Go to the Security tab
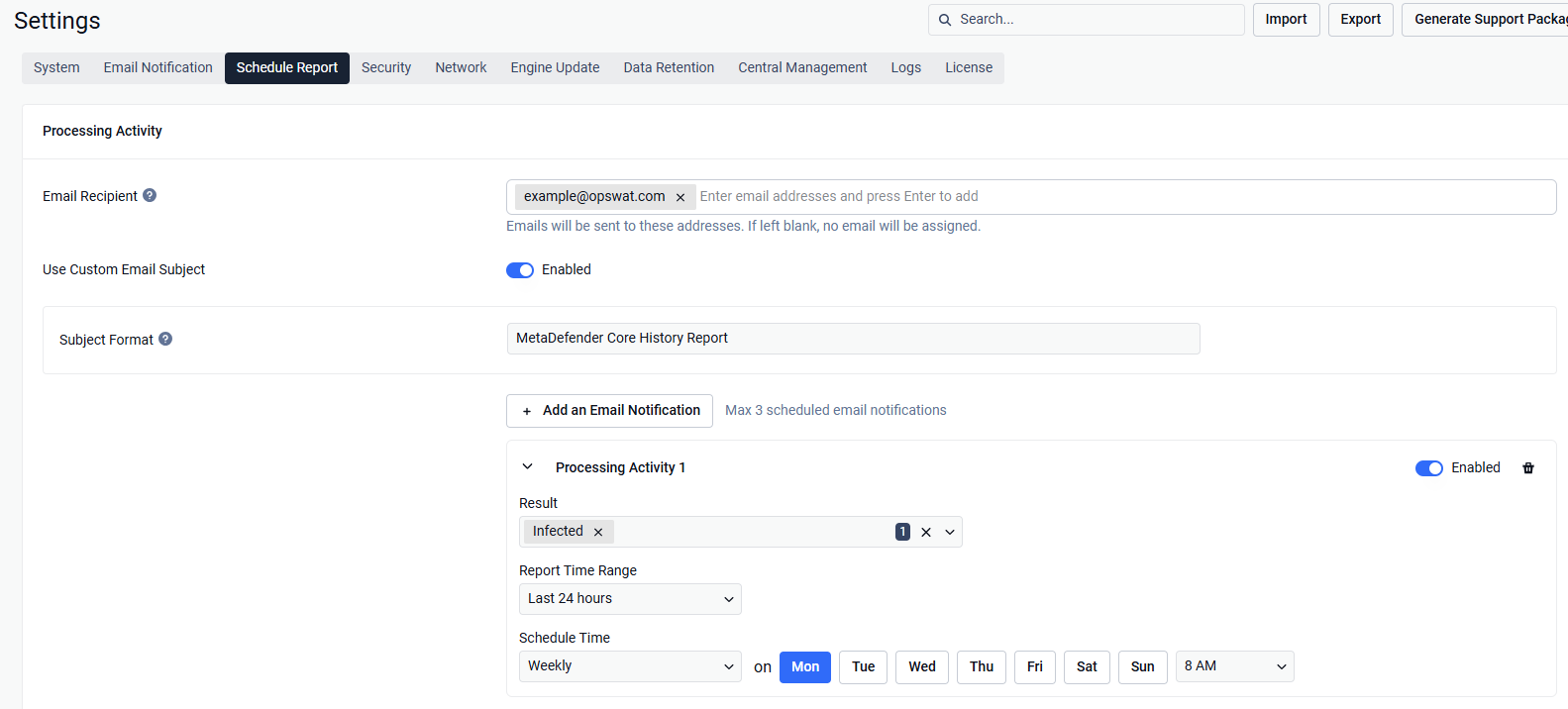Viewport: 1568px width, 709px height. click(x=386, y=68)
